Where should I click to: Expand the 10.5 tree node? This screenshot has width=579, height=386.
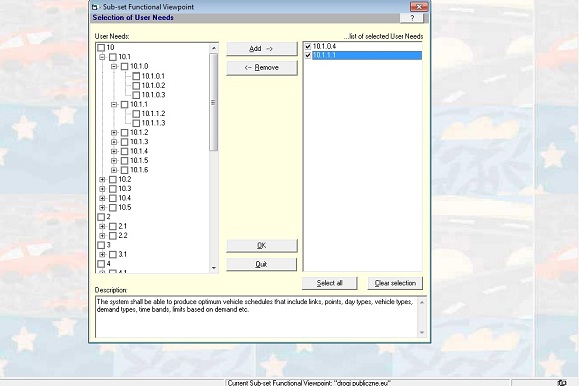pos(102,208)
